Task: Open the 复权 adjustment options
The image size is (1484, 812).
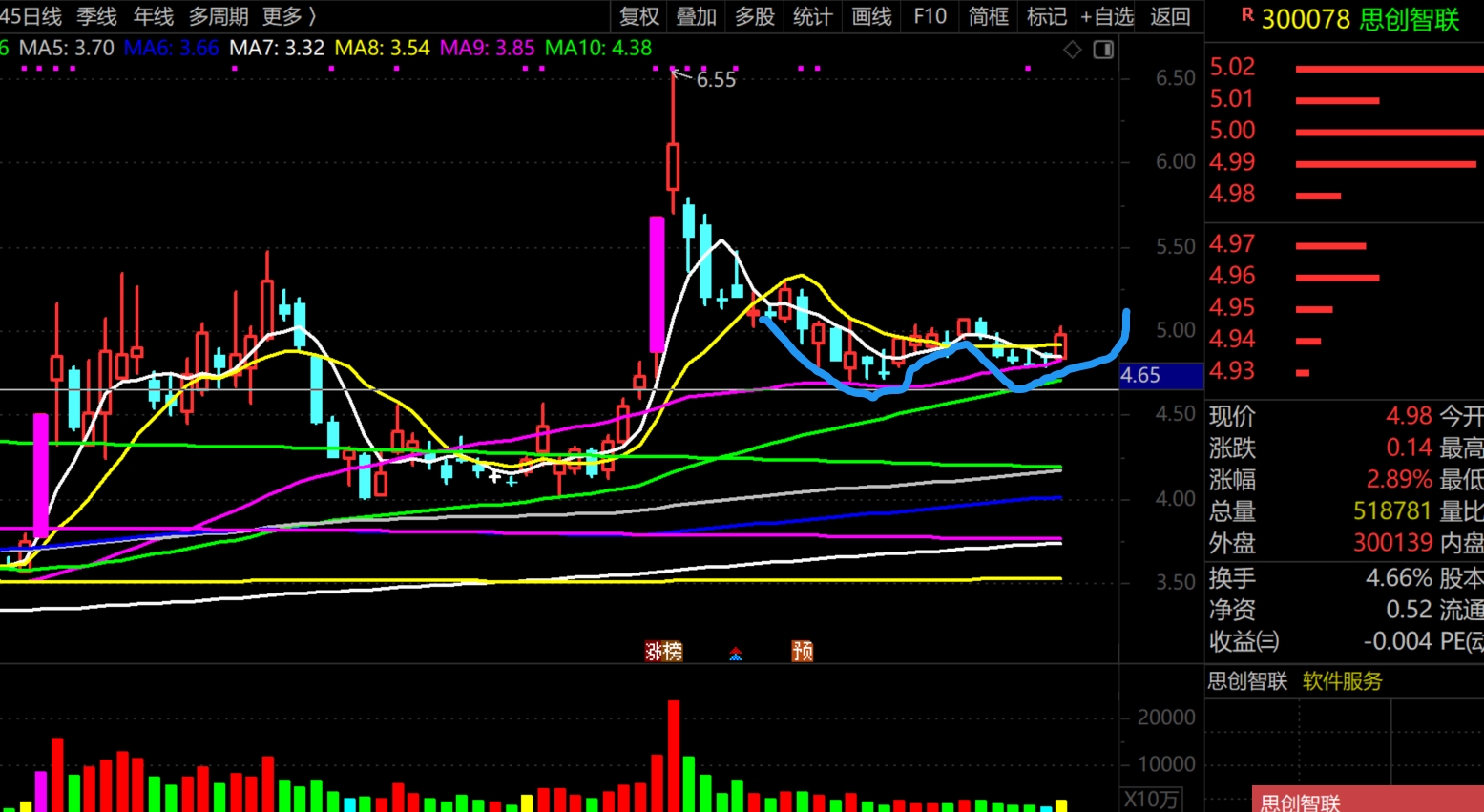Action: pyautogui.click(x=638, y=16)
